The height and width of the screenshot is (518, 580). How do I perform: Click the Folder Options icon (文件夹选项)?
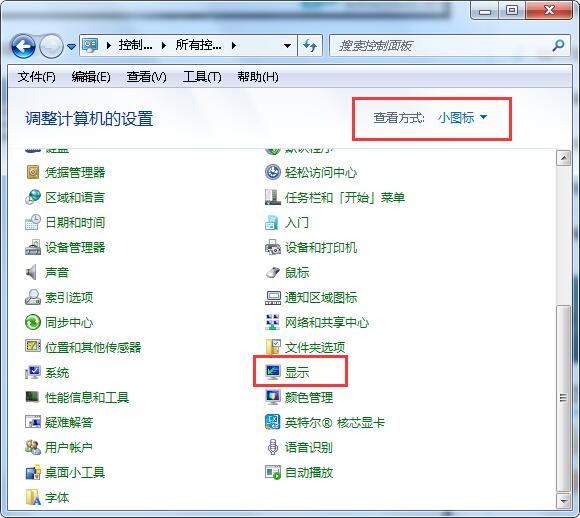pyautogui.click(x=273, y=347)
